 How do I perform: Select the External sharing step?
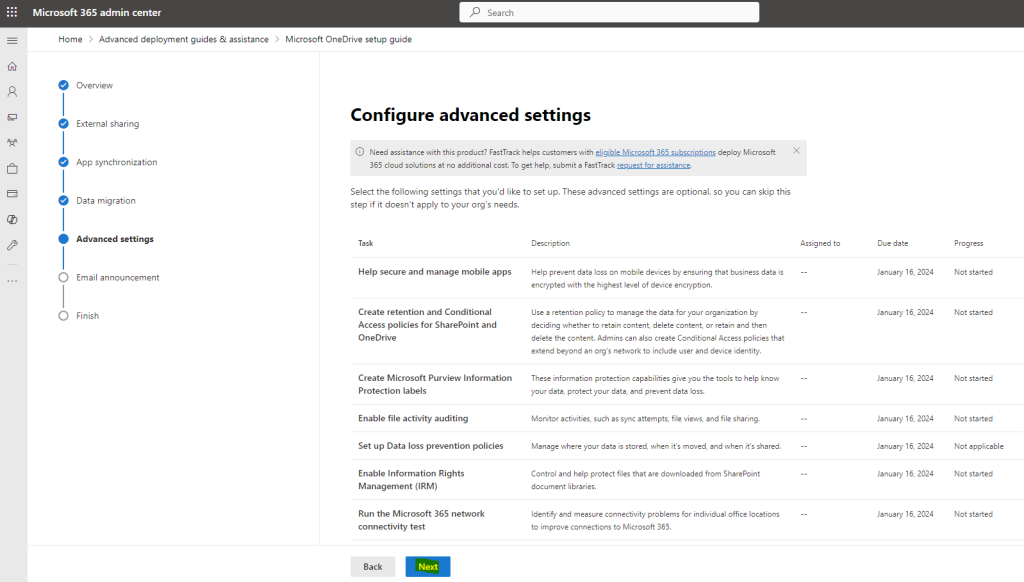(107, 123)
